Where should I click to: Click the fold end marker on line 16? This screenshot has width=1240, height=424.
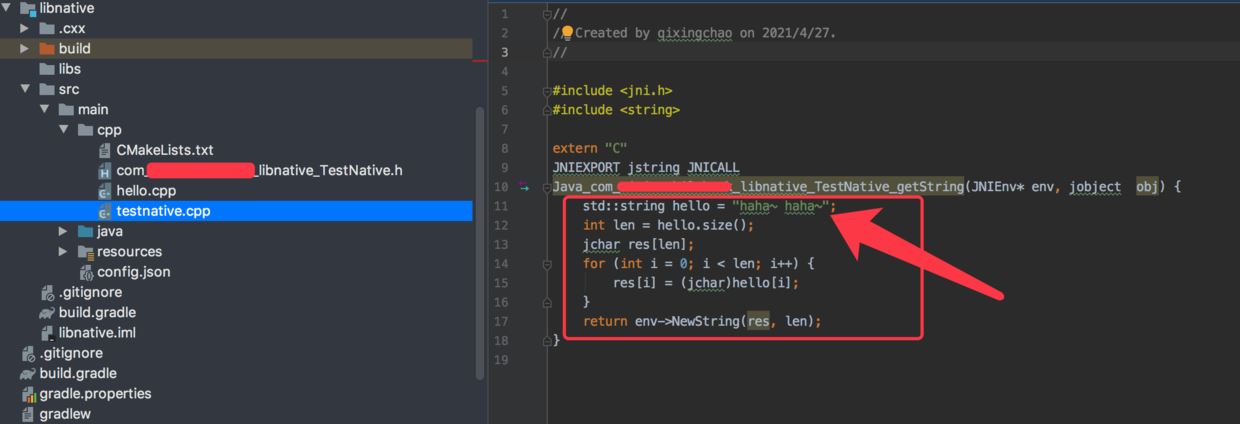(546, 302)
